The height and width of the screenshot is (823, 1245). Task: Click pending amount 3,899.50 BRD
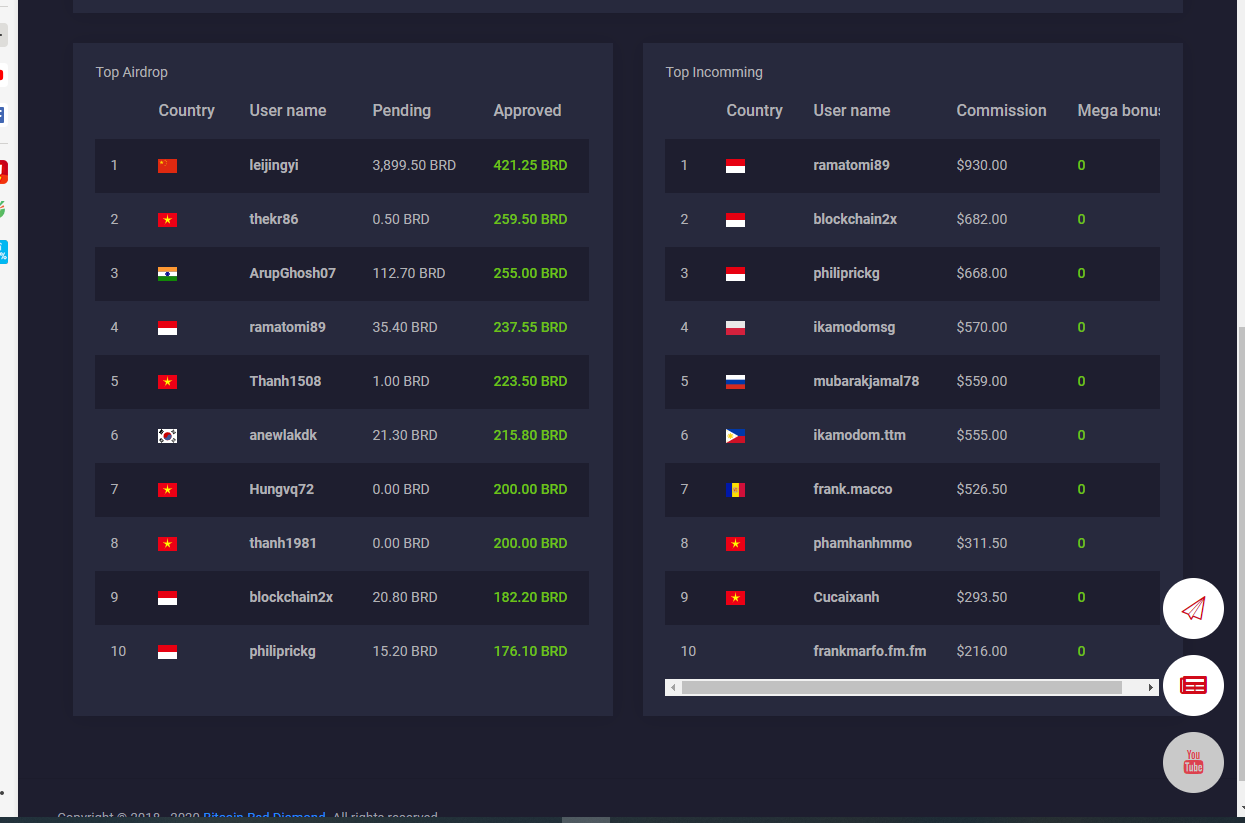(x=414, y=165)
